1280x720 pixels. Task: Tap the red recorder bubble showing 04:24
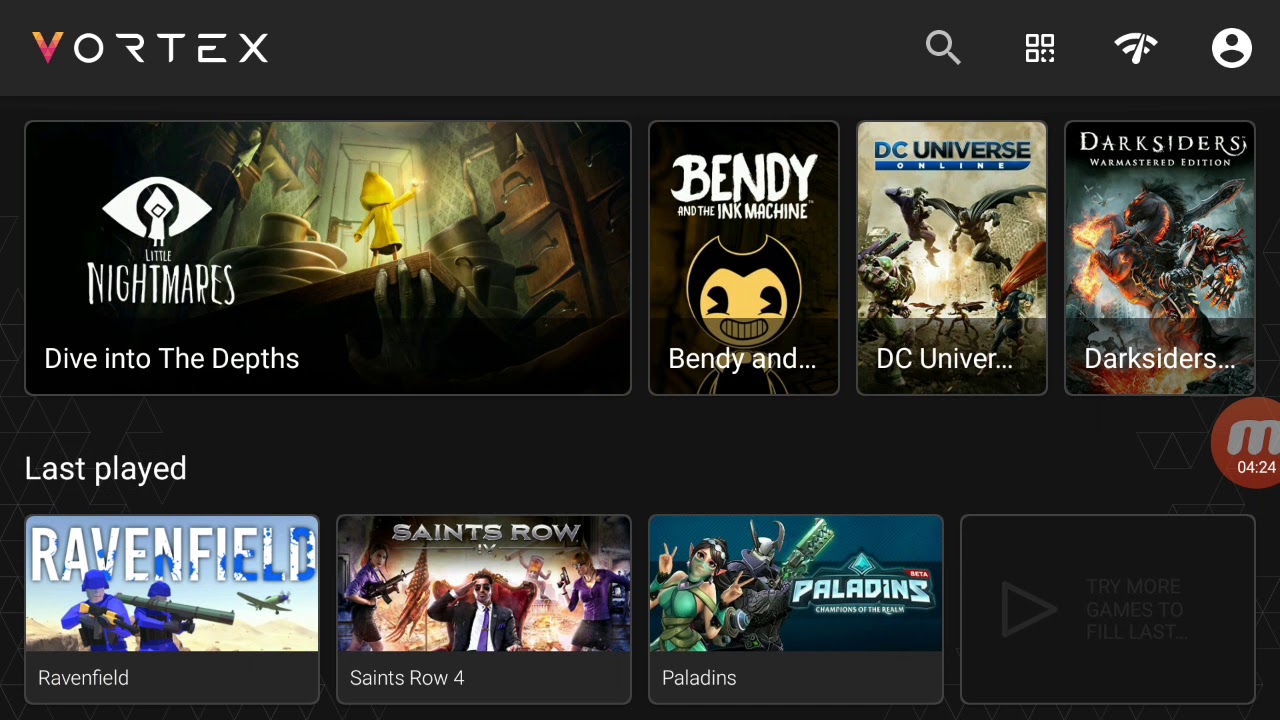[1247, 443]
